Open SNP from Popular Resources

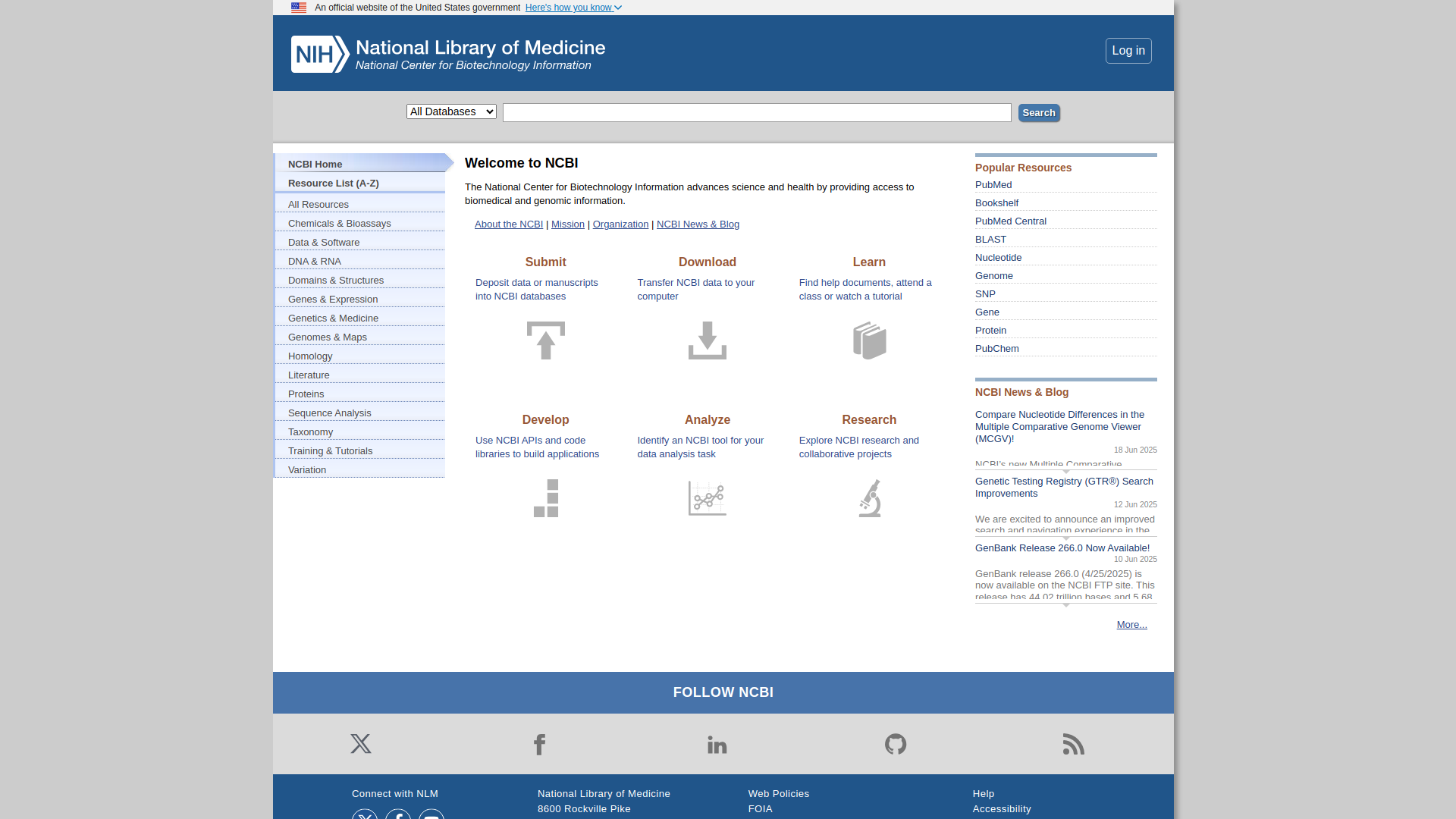(985, 294)
